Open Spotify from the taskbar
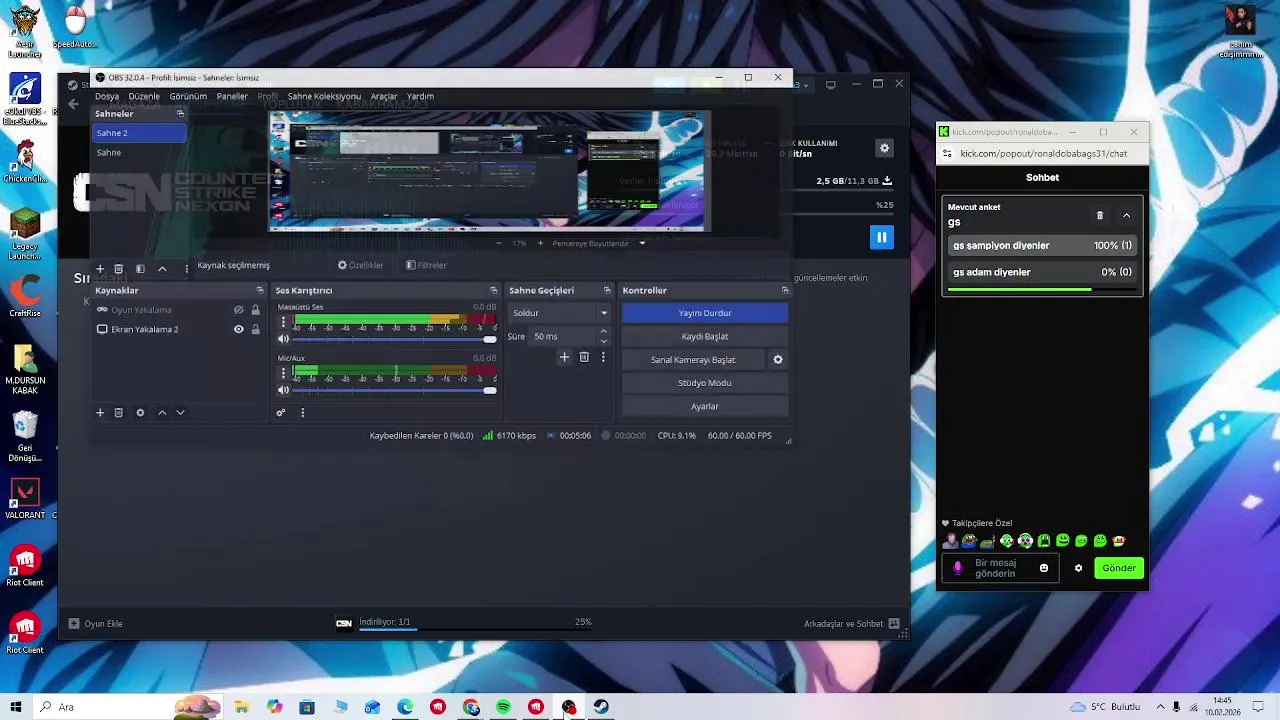This screenshot has width=1280, height=720. [x=503, y=707]
